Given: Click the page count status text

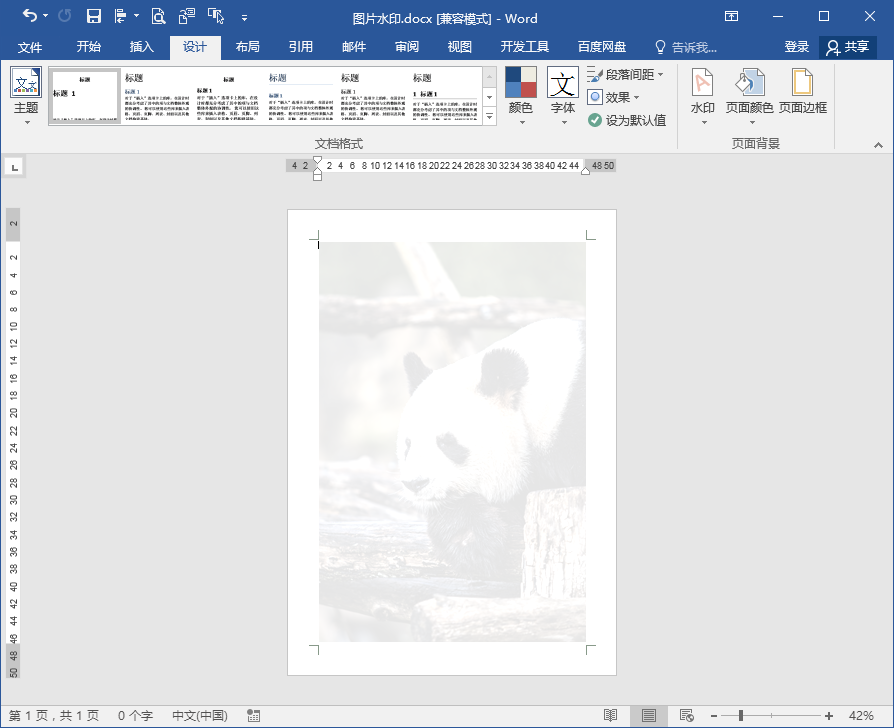Looking at the screenshot, I should tap(54, 715).
